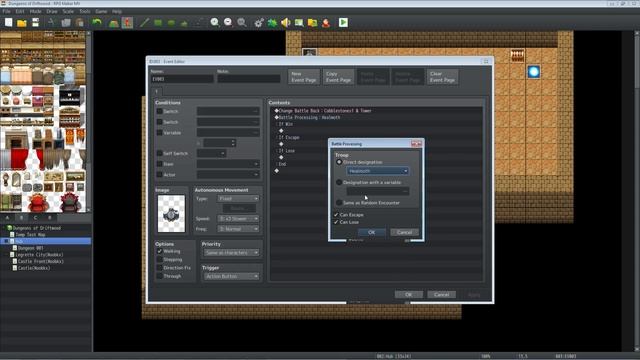Open the File menu

[6, 11]
